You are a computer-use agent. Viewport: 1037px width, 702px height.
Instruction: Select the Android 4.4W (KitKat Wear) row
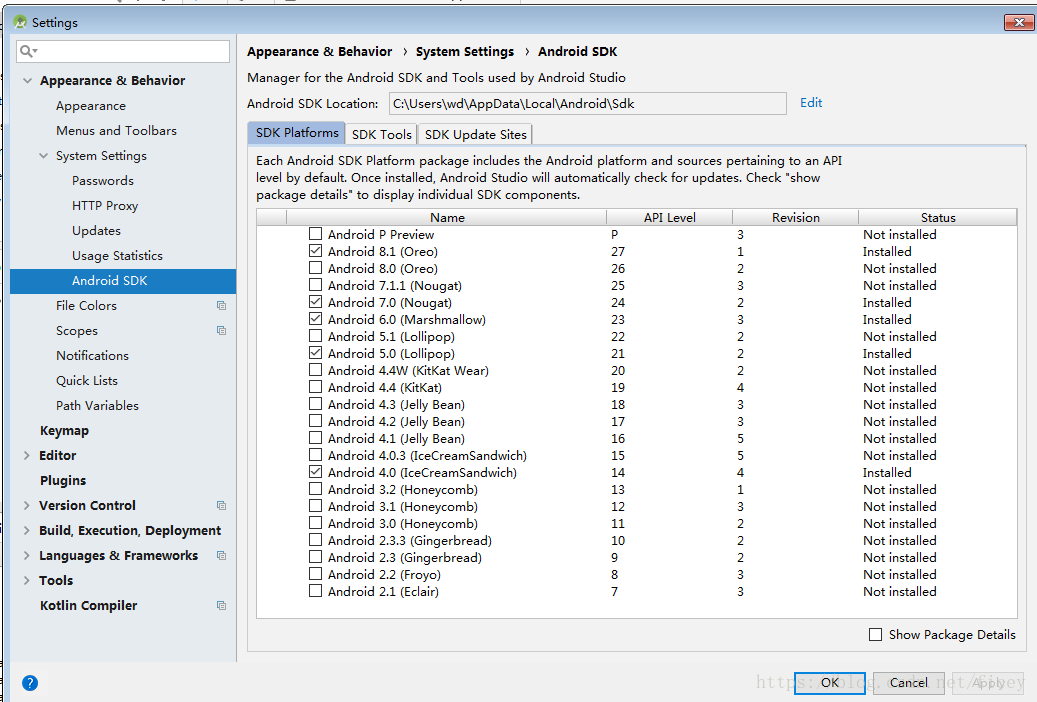coord(636,371)
